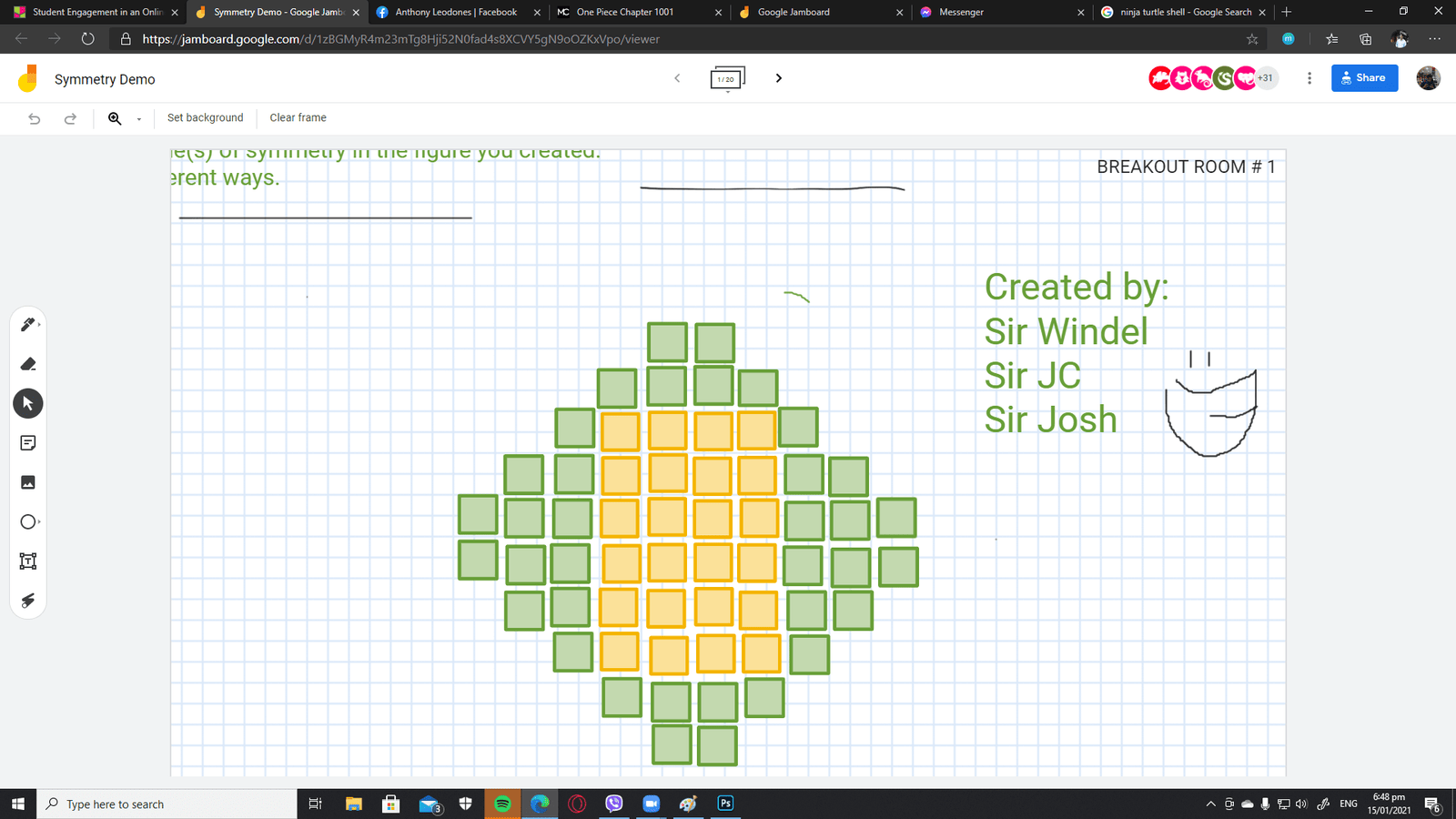Click Set background
Image resolution: width=1456 pixels, height=819 pixels.
[205, 118]
